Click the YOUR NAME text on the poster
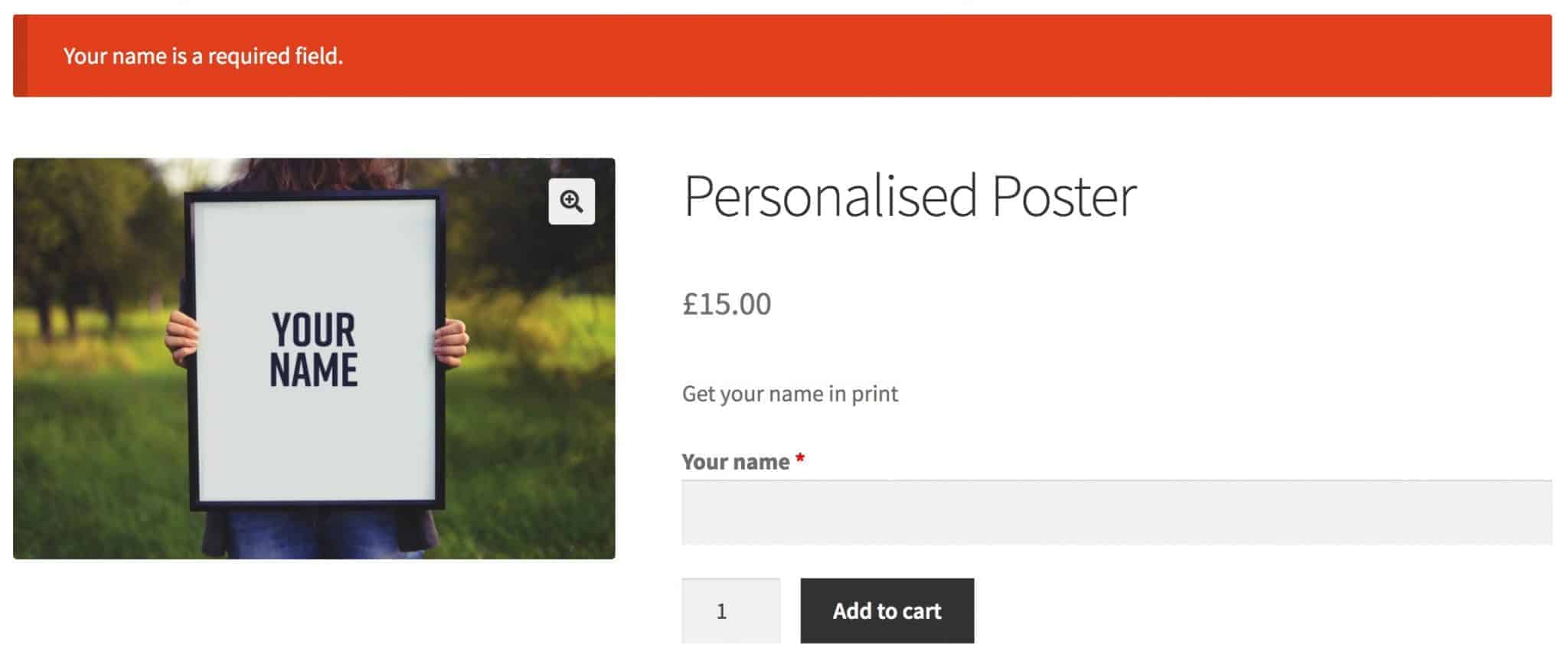Viewport: 1568px width, 655px height. click(x=314, y=350)
